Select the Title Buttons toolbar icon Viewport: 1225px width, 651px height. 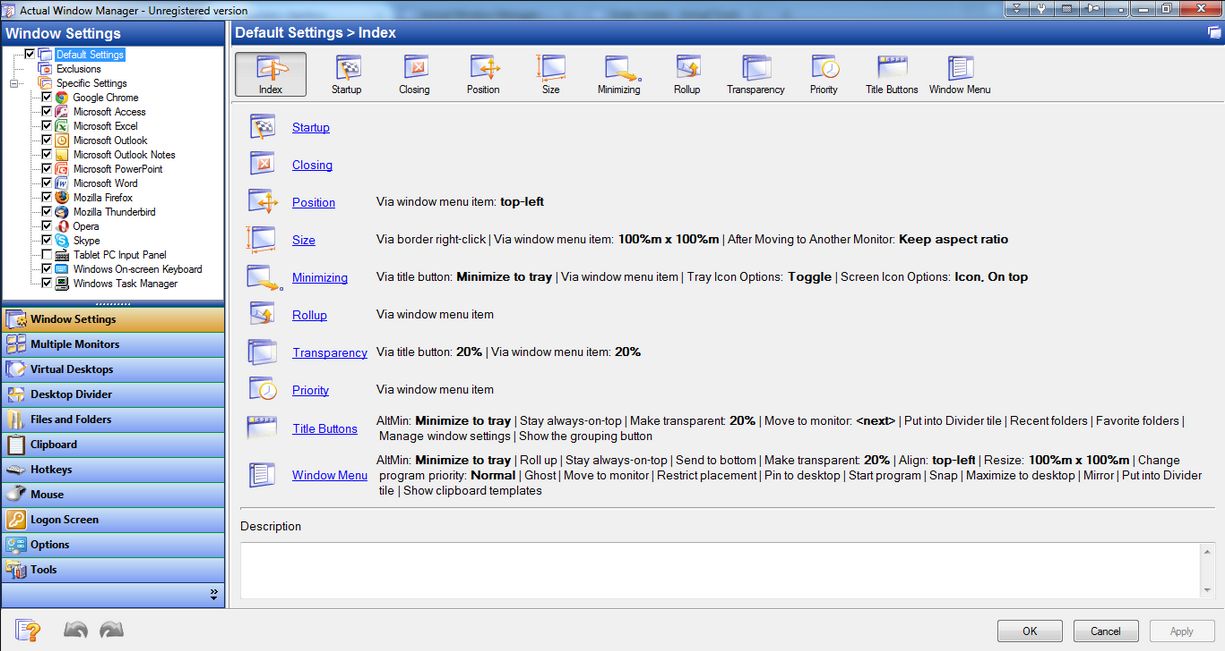[x=889, y=73]
